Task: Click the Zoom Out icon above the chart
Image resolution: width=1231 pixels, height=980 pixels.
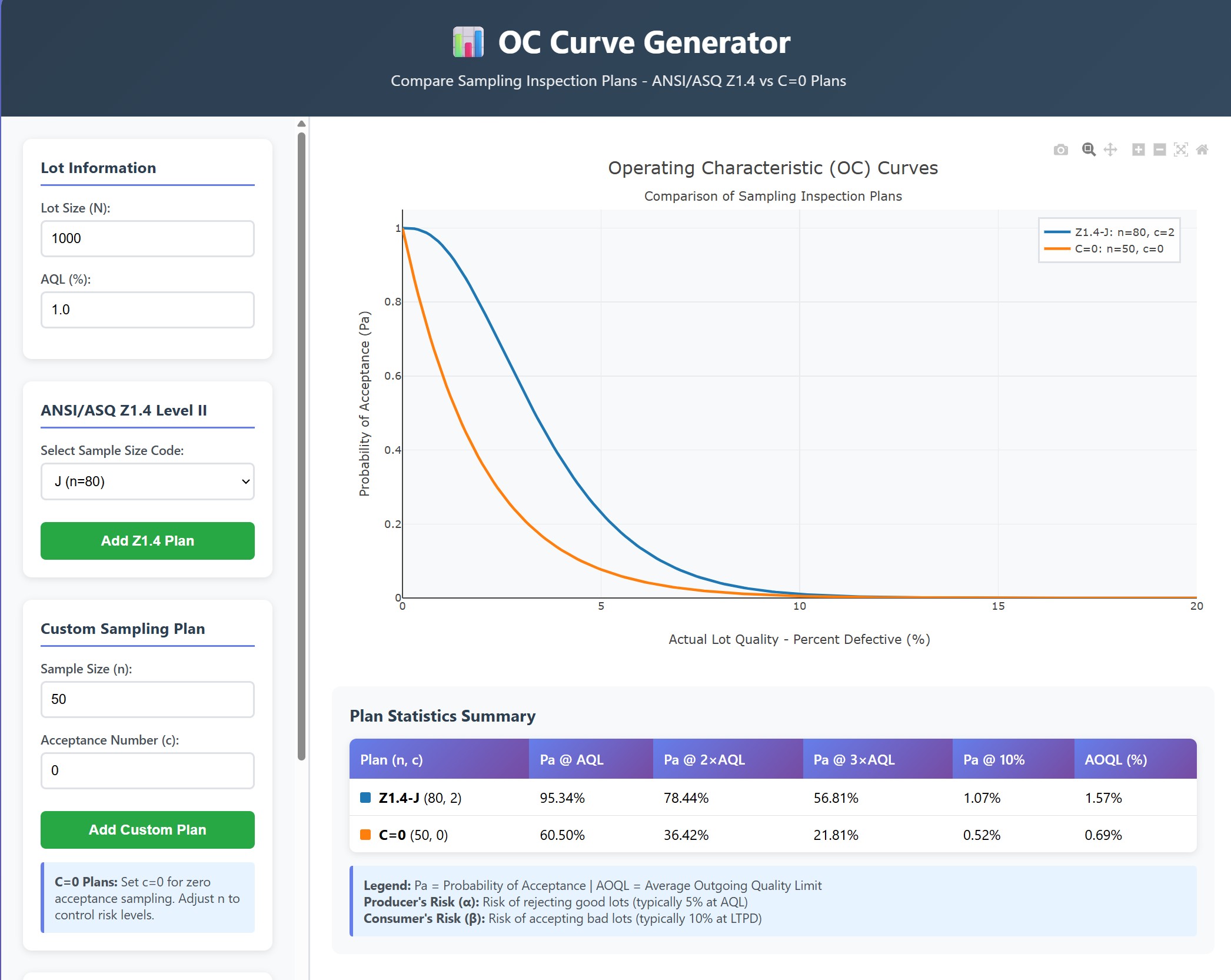Action: click(x=1159, y=150)
